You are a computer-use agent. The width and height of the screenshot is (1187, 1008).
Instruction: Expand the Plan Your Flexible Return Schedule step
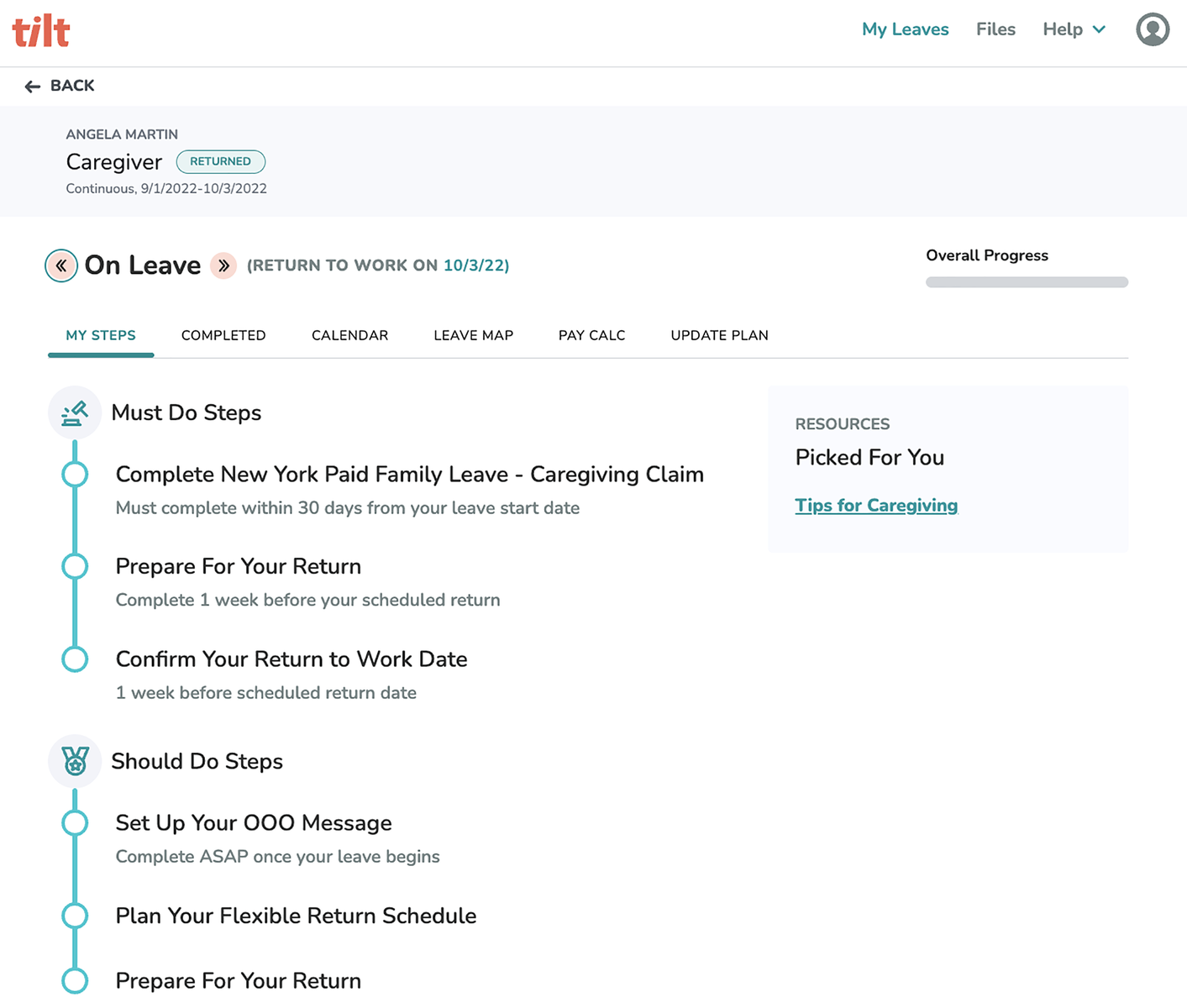[296, 916]
